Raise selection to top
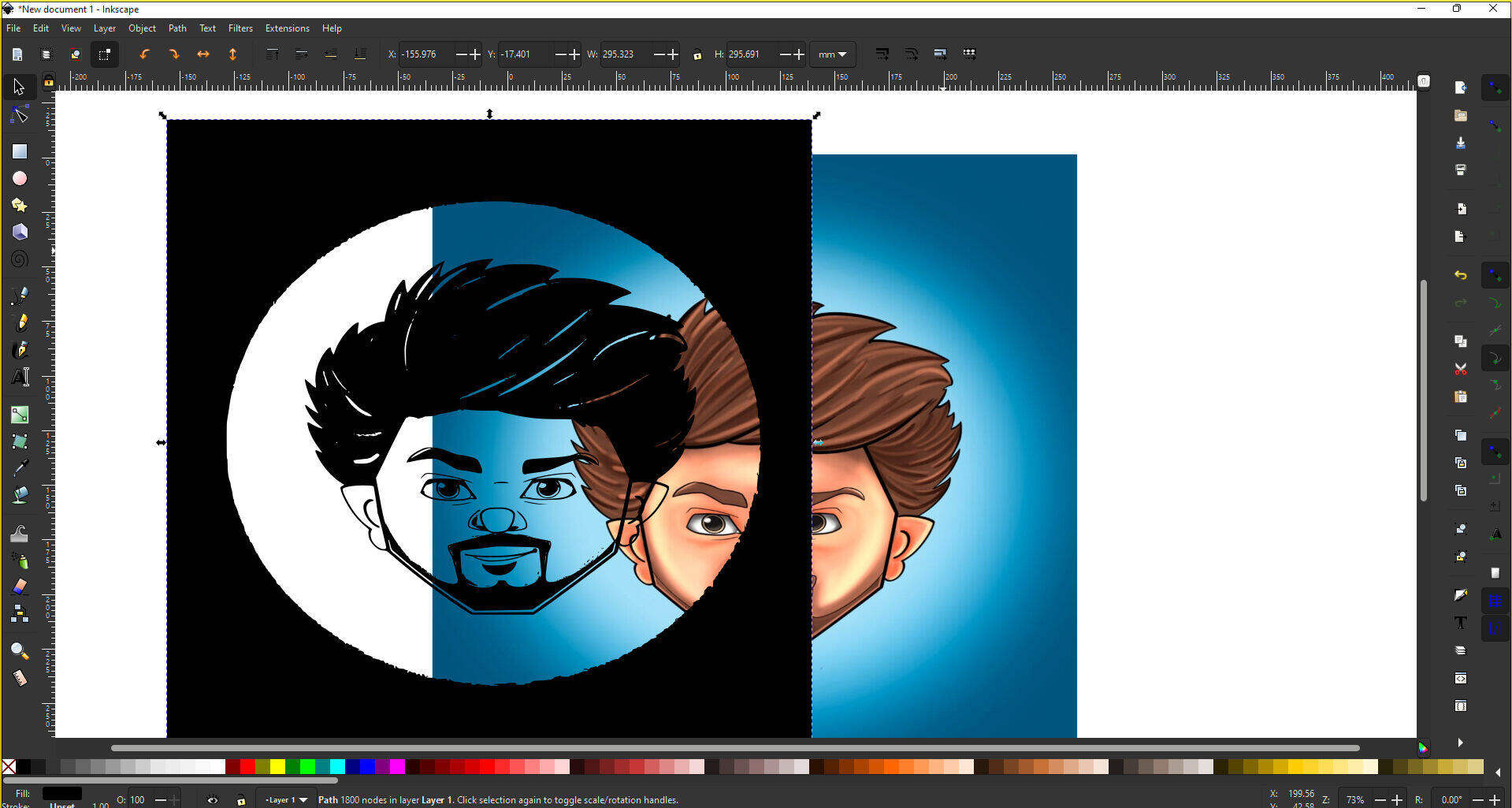The height and width of the screenshot is (808, 1512). pos(272,54)
